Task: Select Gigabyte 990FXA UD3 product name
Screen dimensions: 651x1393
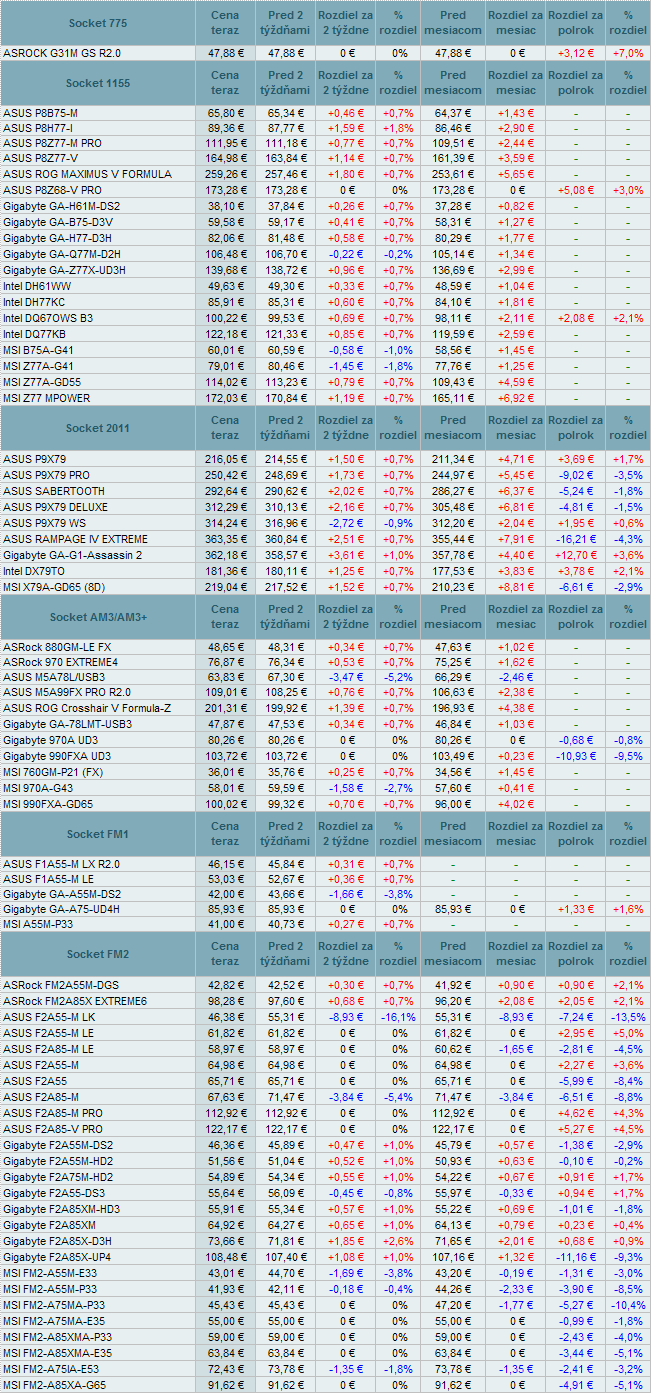Action: pyautogui.click(x=57, y=755)
